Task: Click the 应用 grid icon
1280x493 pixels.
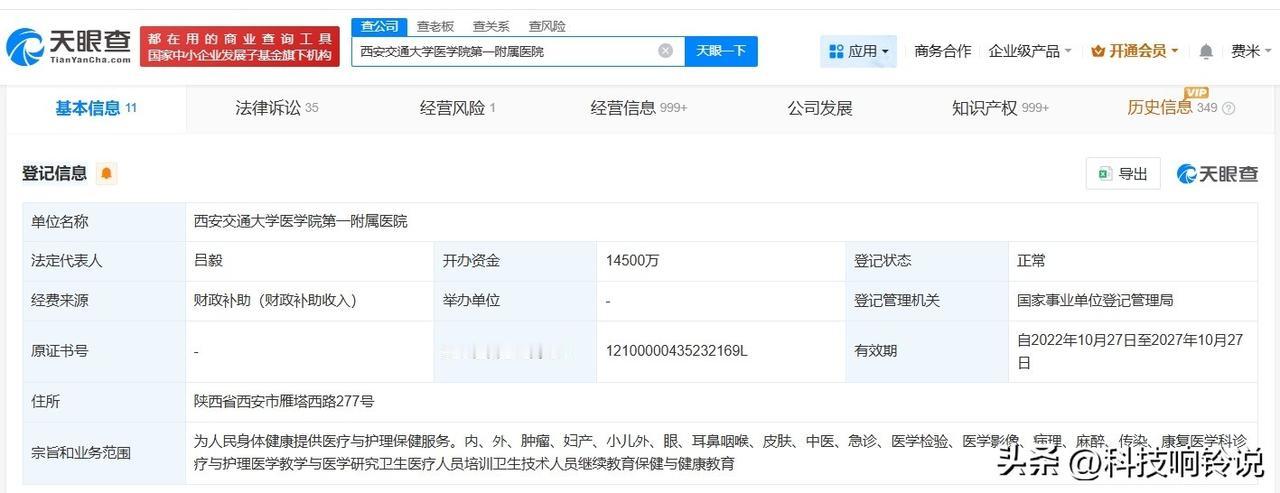Action: (836, 51)
